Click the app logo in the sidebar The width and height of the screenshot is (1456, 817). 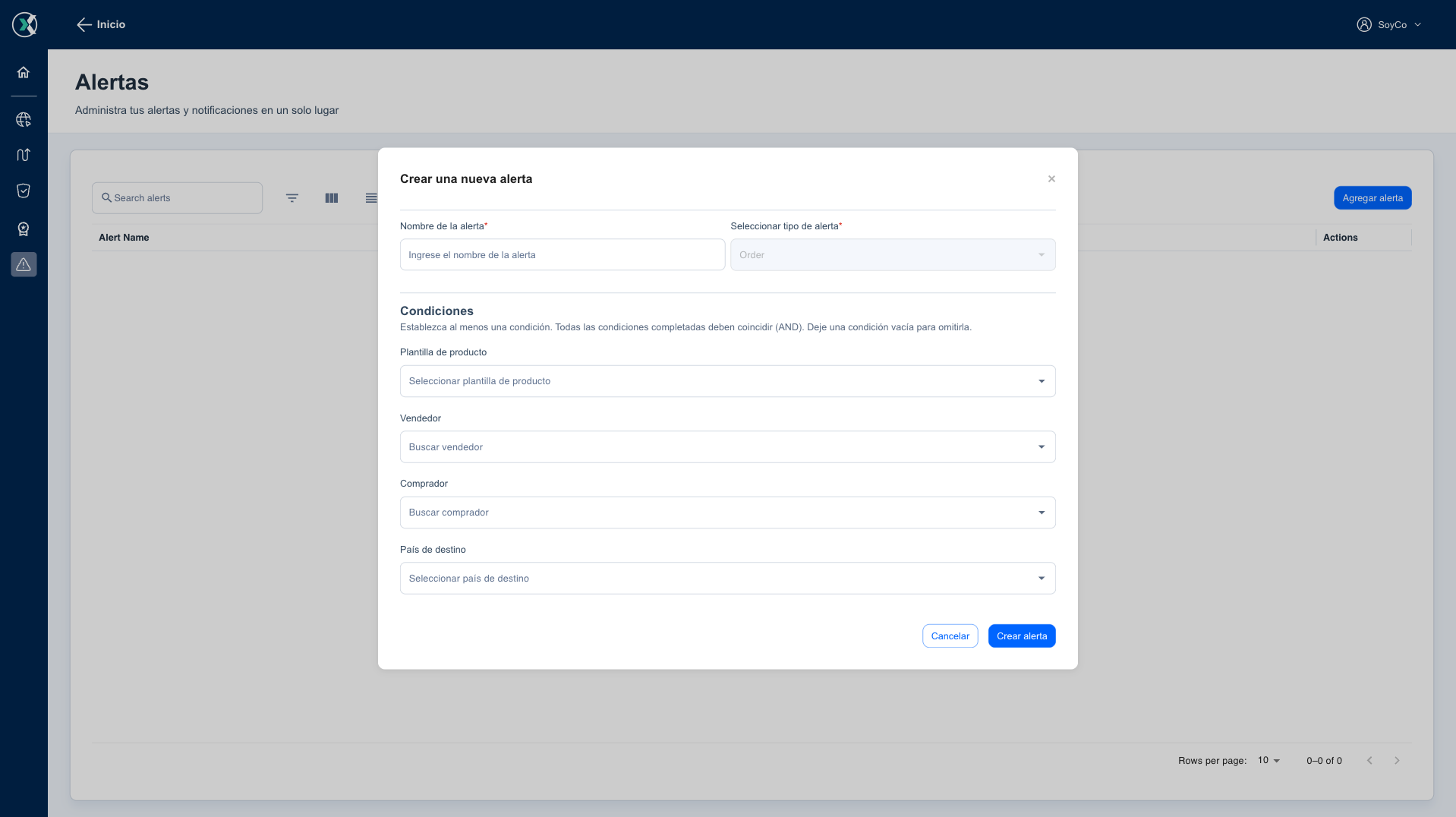(x=24, y=24)
